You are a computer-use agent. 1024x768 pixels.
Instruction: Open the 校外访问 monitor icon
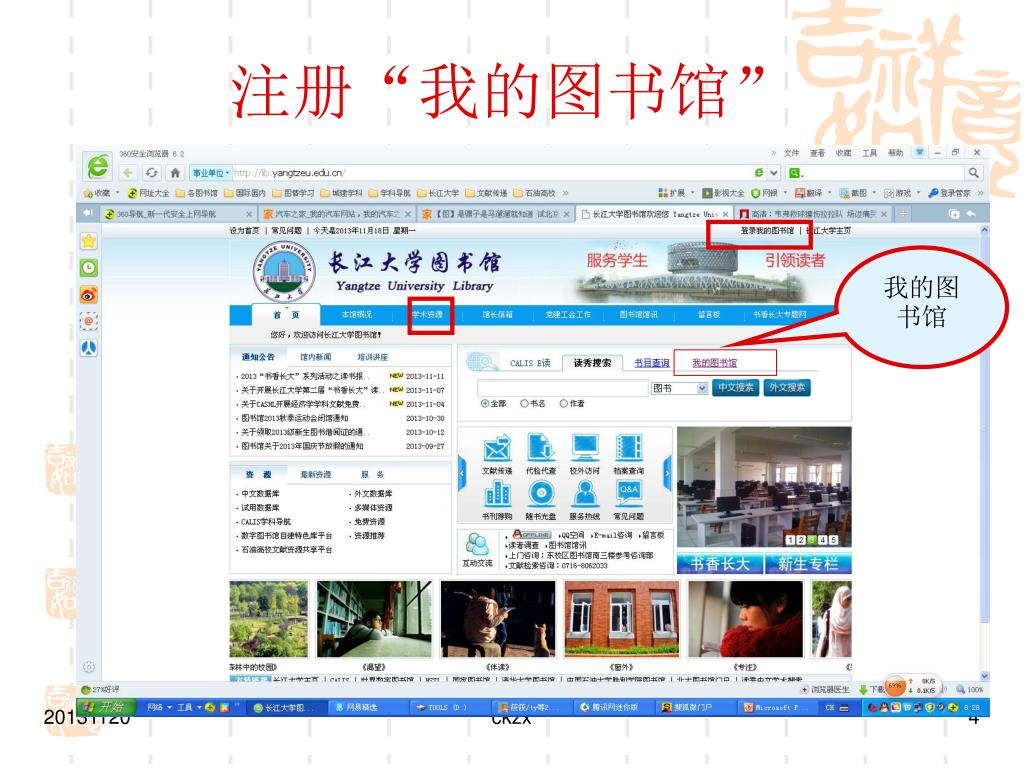585,448
